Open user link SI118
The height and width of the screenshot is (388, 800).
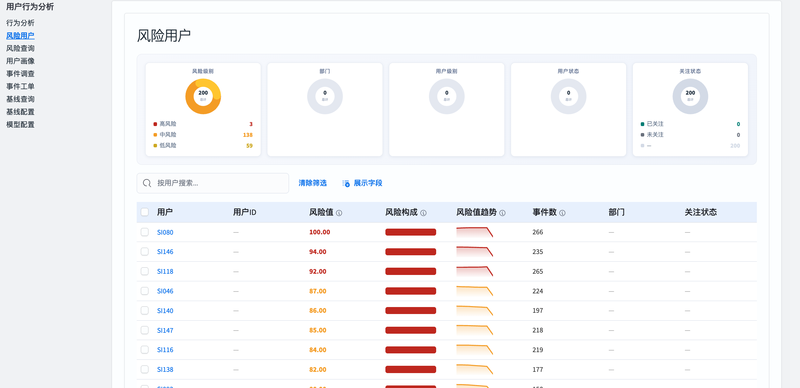point(165,272)
